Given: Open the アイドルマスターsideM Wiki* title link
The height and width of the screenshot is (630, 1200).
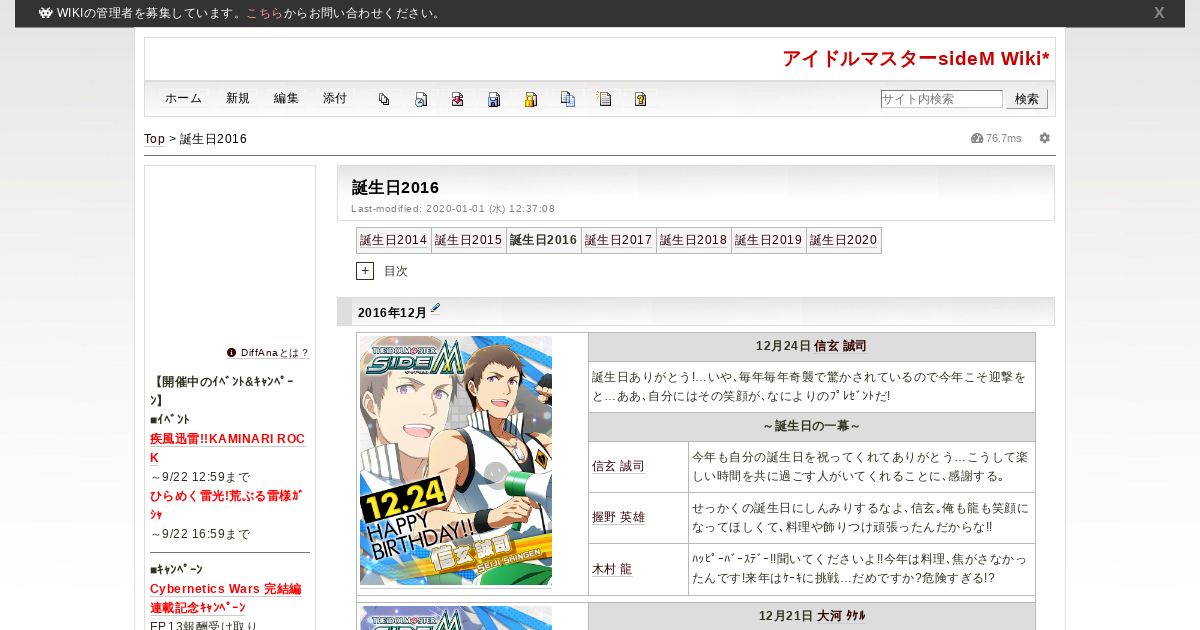Looking at the screenshot, I should tap(916, 59).
